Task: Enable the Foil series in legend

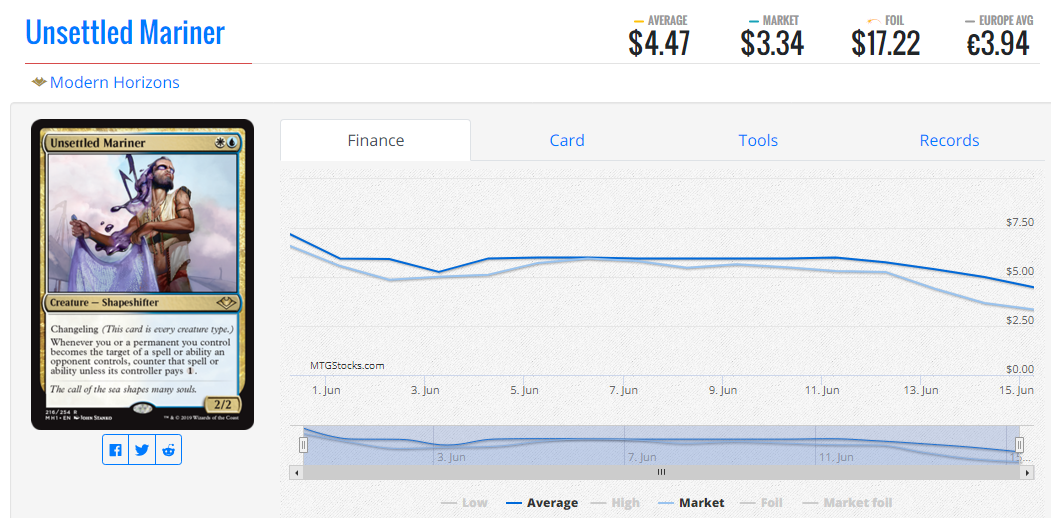Action: 762,503
